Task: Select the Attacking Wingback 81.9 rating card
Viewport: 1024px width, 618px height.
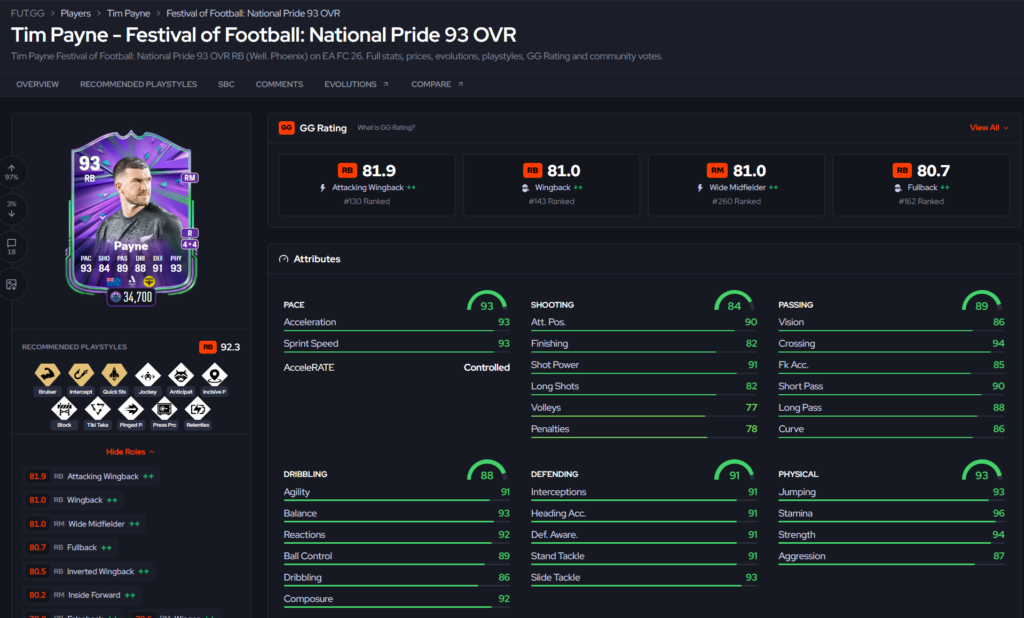Action: 367,185
